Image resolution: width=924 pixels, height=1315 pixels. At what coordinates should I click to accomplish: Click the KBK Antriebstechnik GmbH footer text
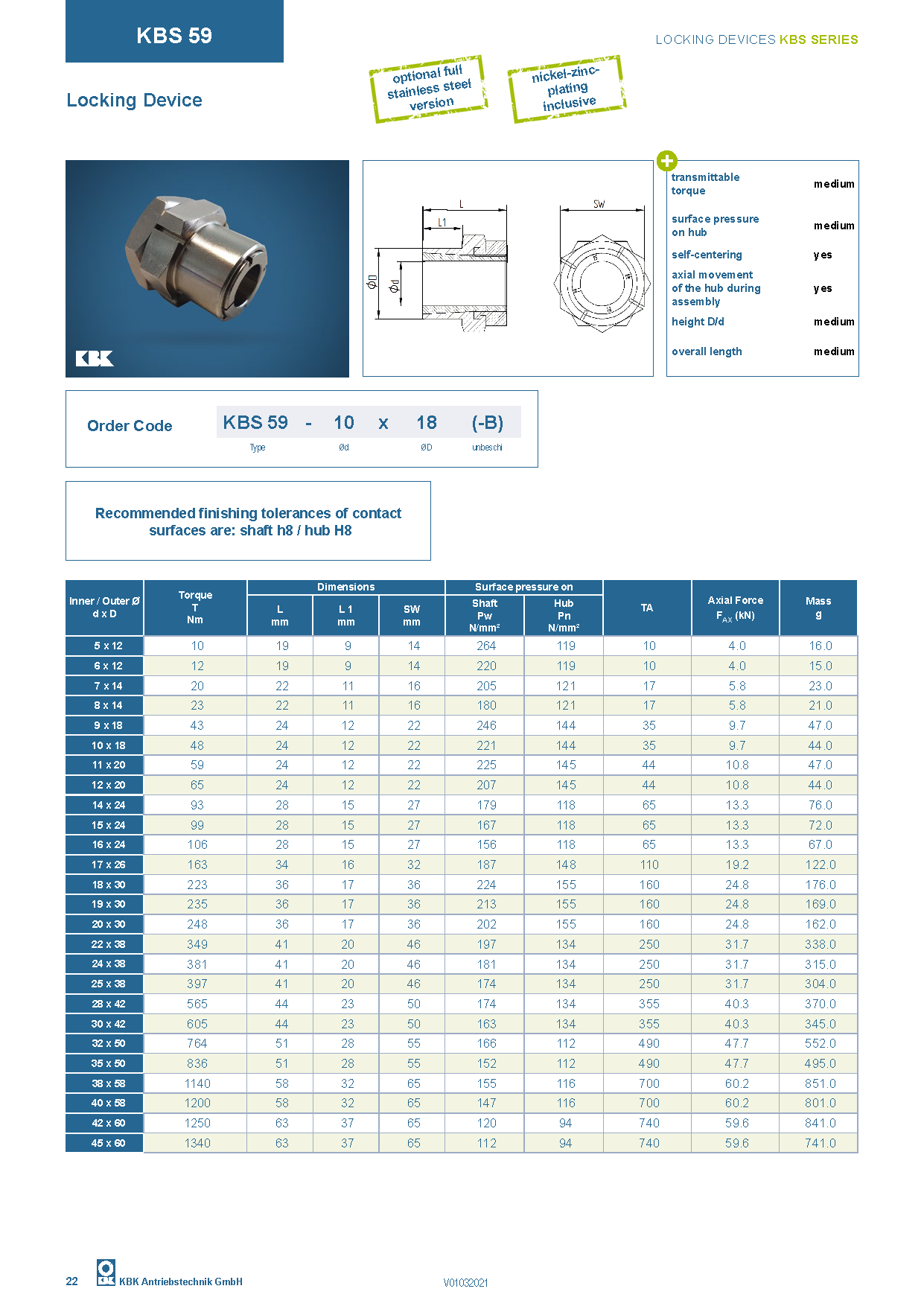pyautogui.click(x=181, y=1281)
